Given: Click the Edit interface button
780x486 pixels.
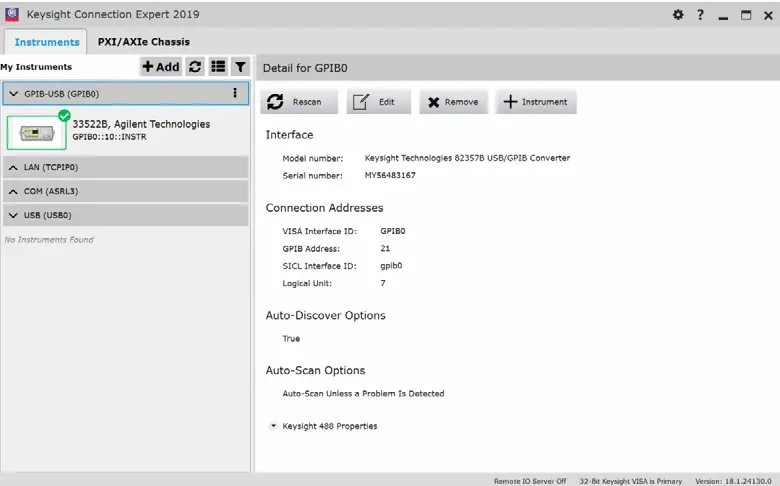Looking at the screenshot, I should click(379, 102).
